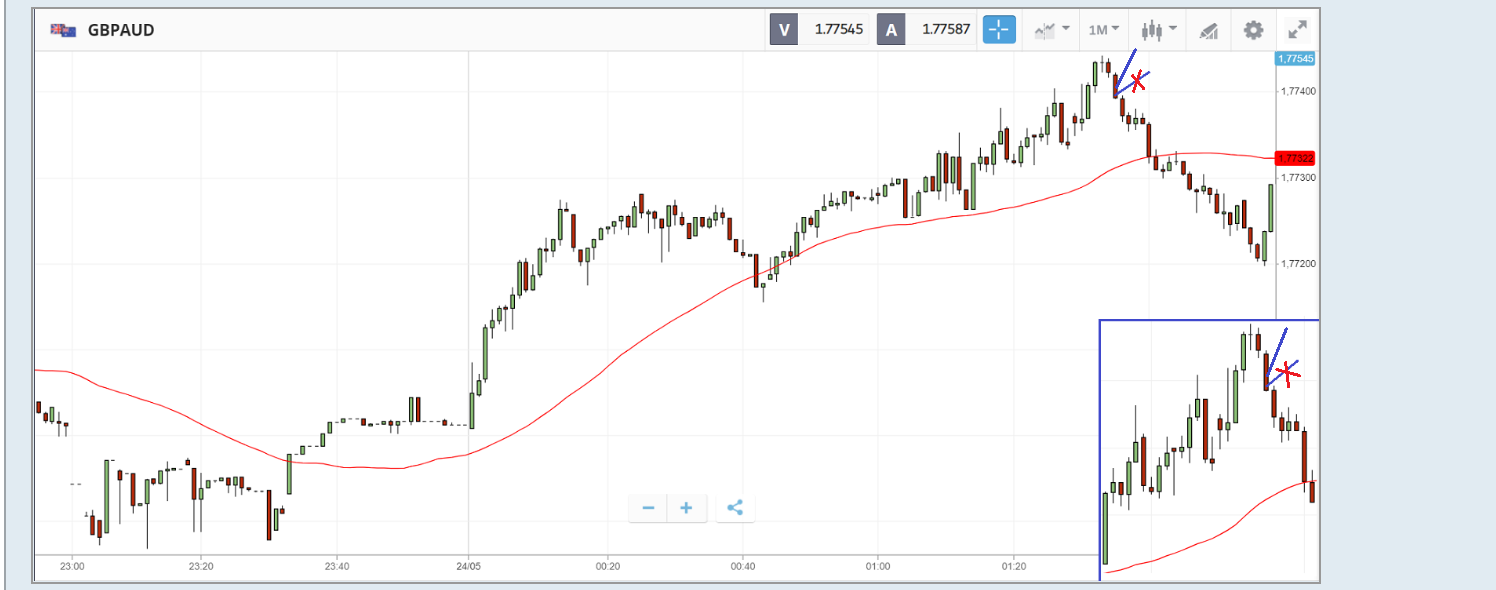
Task: Select the drawing tools icon
Action: pos(1208,30)
